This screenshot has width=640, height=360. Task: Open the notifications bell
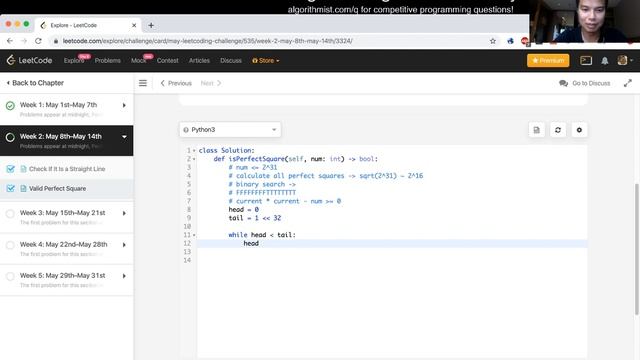[x=604, y=60]
